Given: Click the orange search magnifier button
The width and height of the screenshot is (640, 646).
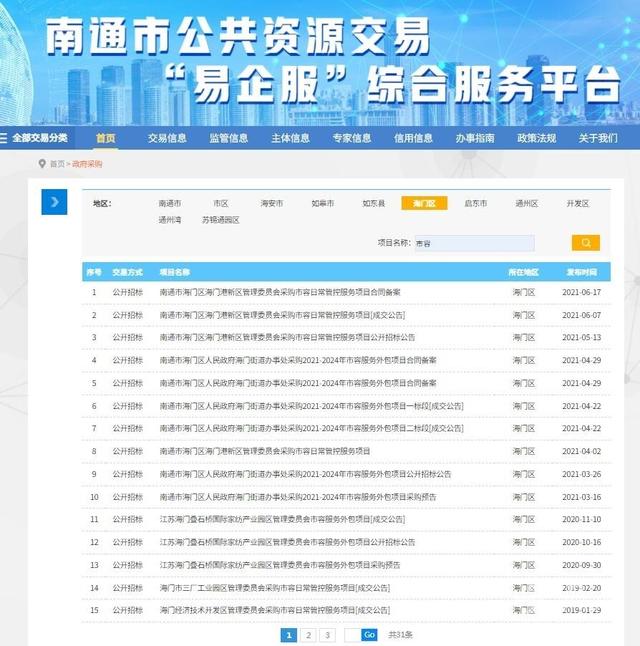Looking at the screenshot, I should coord(586,243).
